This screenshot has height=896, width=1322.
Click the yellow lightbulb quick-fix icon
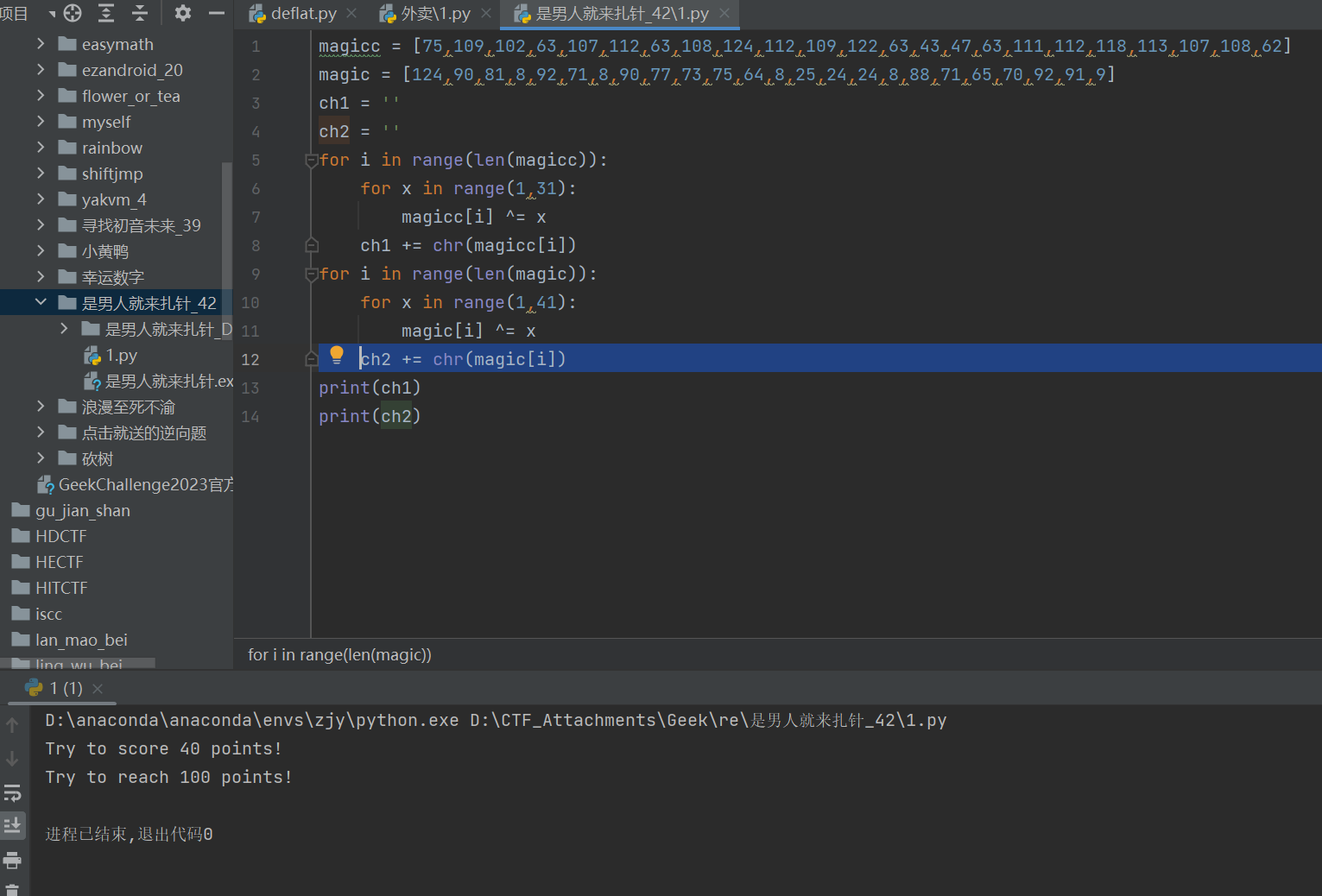point(337,355)
